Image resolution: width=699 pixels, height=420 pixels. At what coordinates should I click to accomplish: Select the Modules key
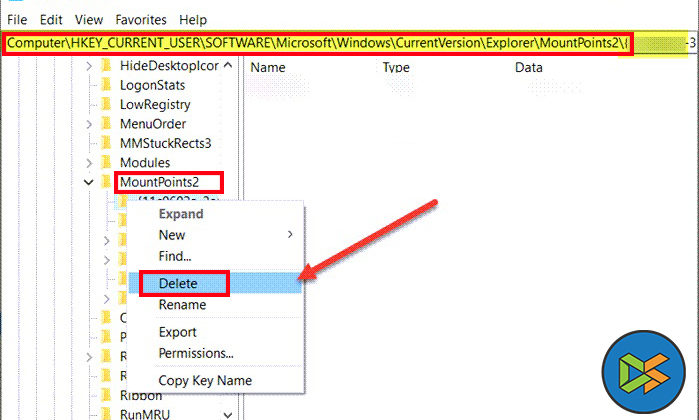pos(145,163)
